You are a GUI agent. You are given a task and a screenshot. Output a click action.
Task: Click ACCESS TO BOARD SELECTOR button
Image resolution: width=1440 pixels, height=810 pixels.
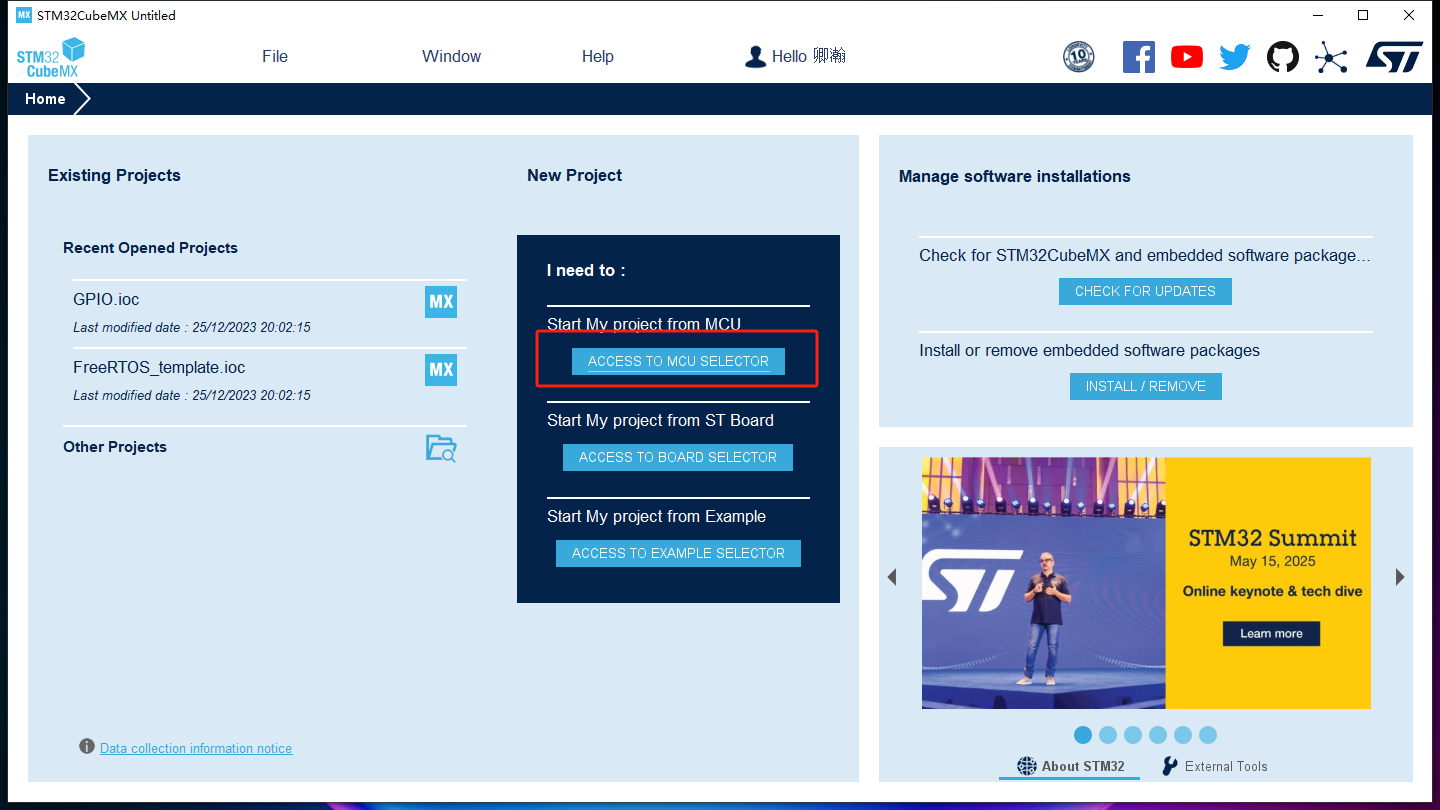click(x=678, y=457)
